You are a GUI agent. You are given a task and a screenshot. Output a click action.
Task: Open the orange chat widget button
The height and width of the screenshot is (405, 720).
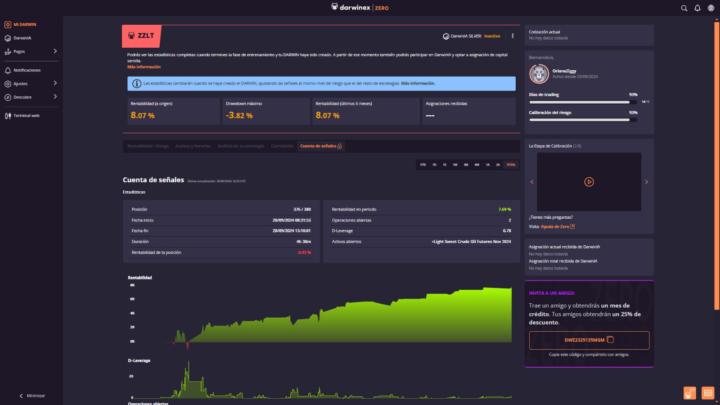689,393
